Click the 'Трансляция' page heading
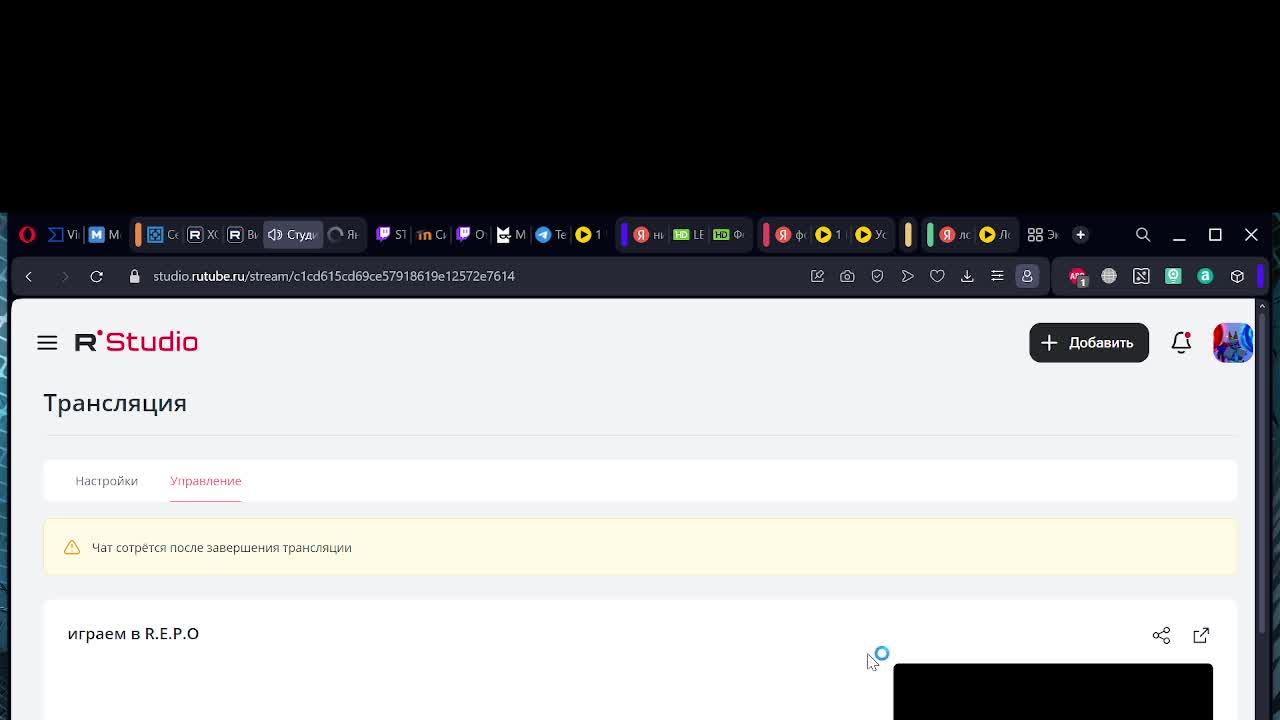This screenshot has width=1280, height=720. [x=115, y=403]
